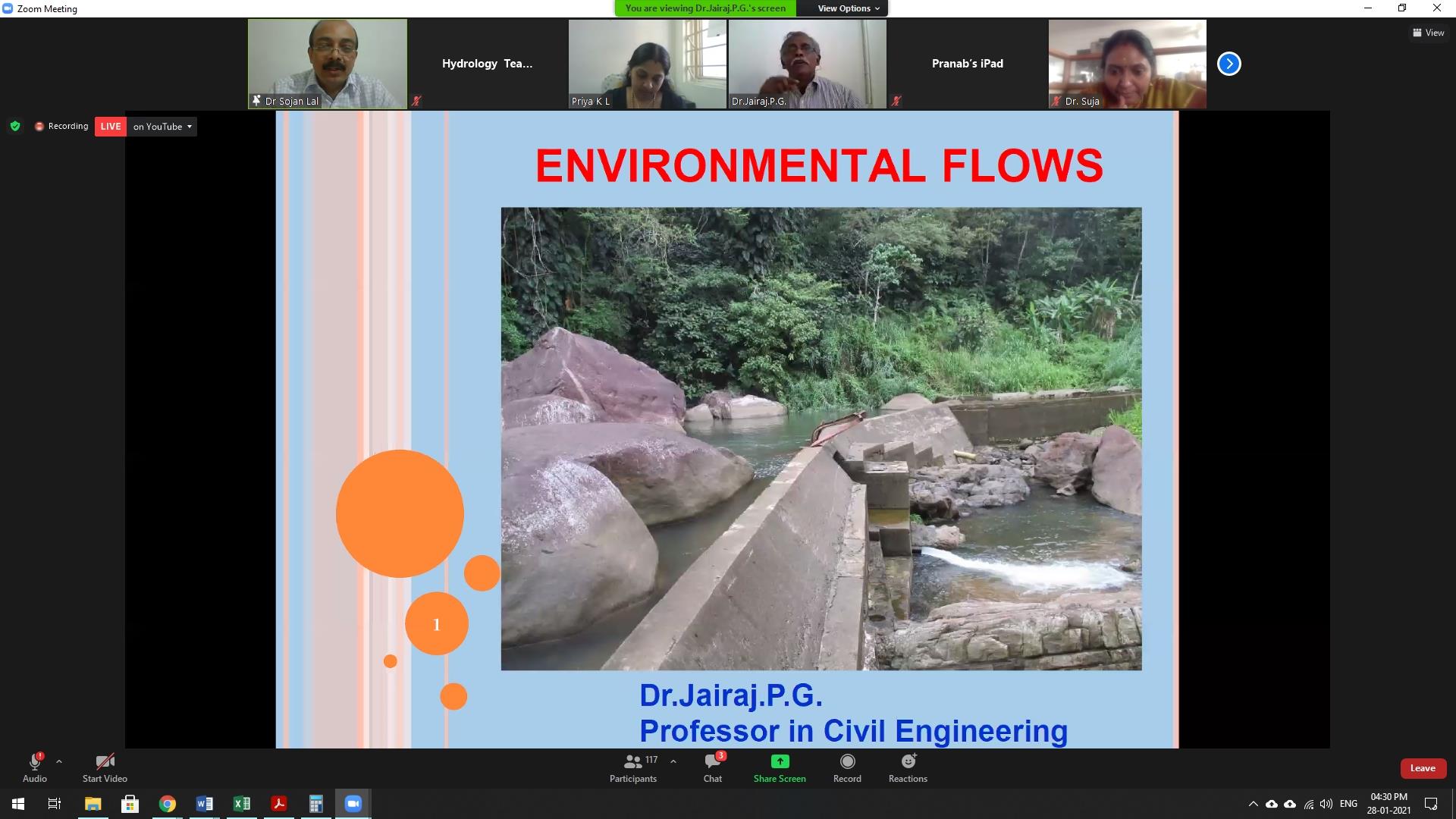Open system volume control in tray
1456x819 pixels.
(x=1326, y=804)
